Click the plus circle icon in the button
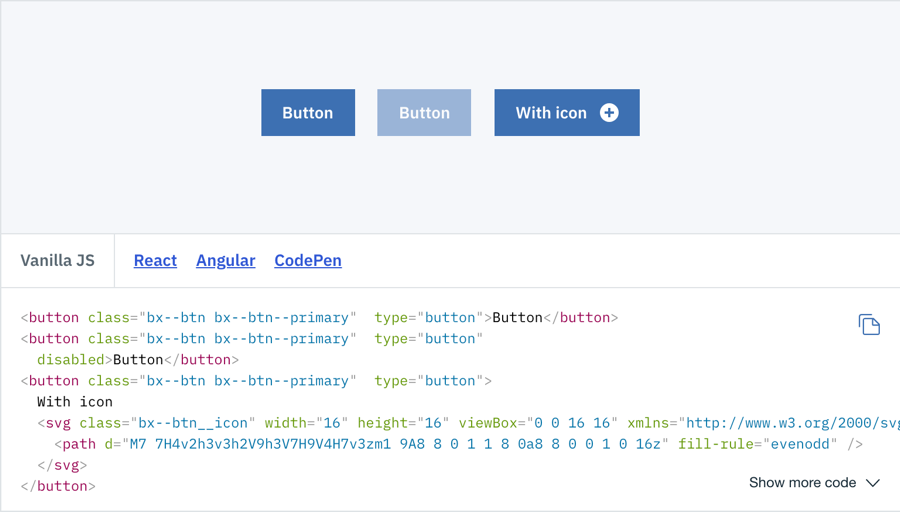This screenshot has height=512, width=900. (609, 113)
